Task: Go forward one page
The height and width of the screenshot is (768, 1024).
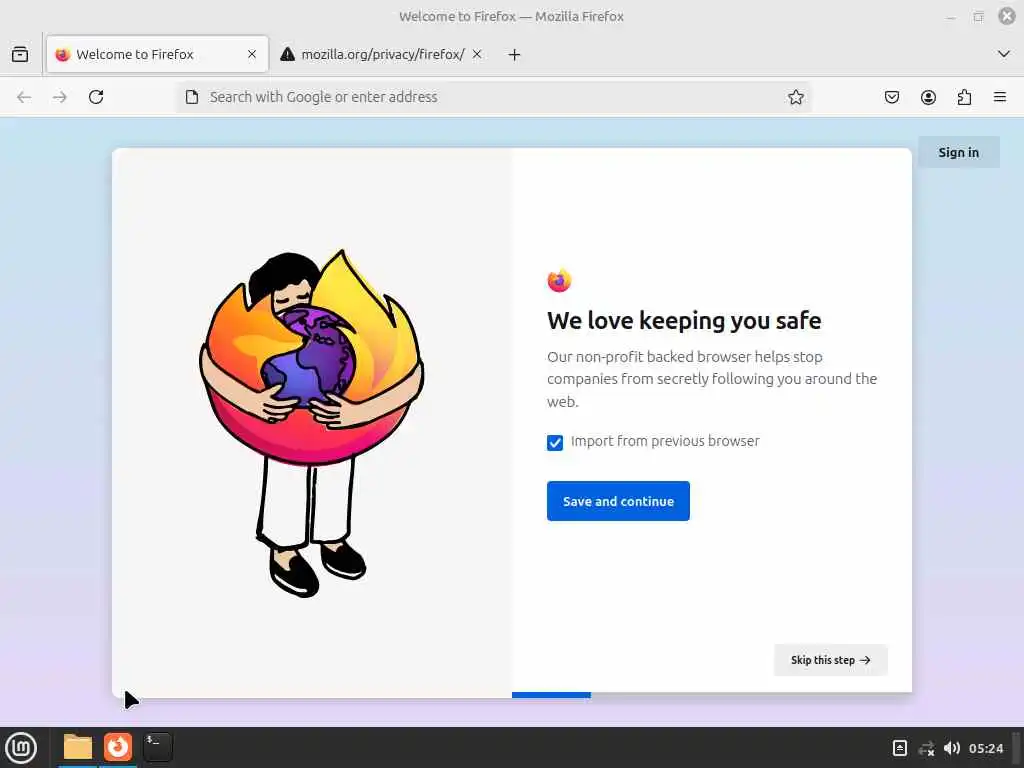Action: coord(60,97)
